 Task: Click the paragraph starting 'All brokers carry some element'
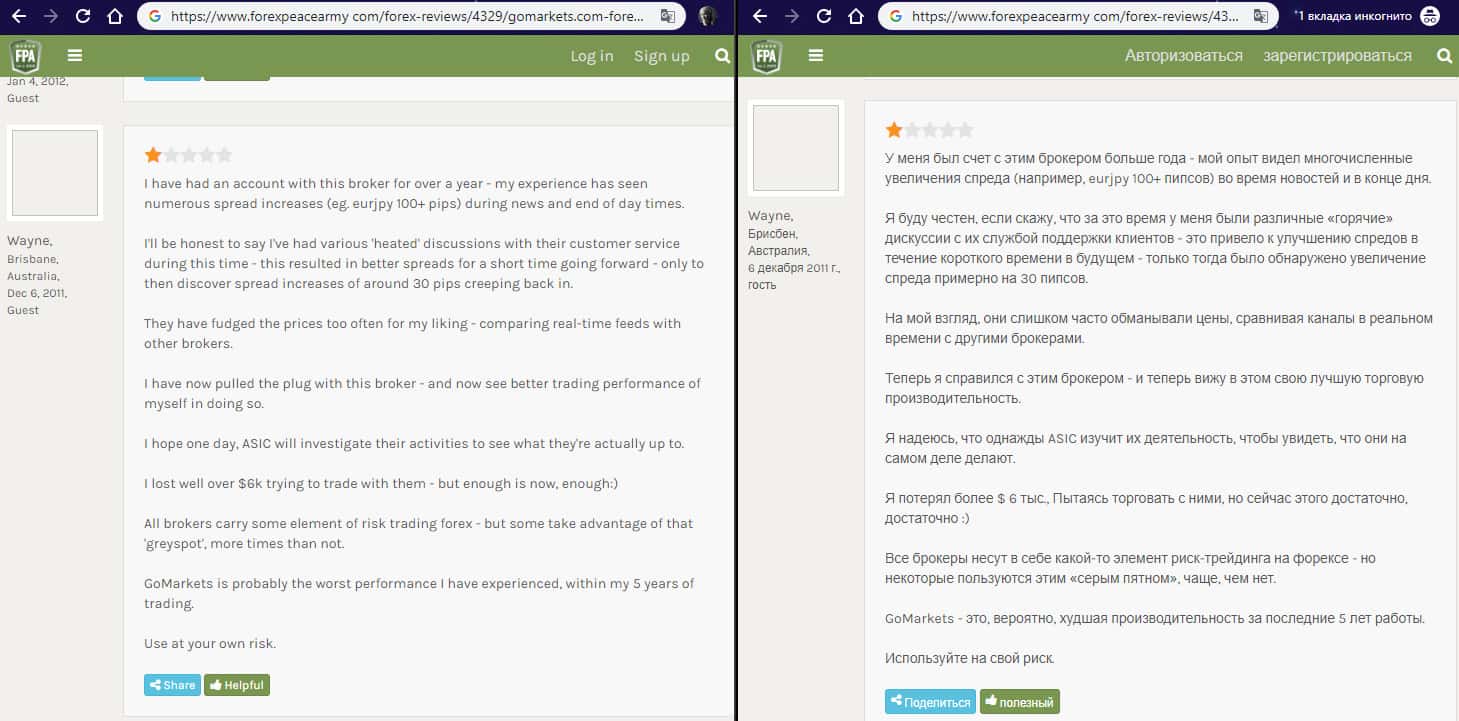(x=418, y=533)
